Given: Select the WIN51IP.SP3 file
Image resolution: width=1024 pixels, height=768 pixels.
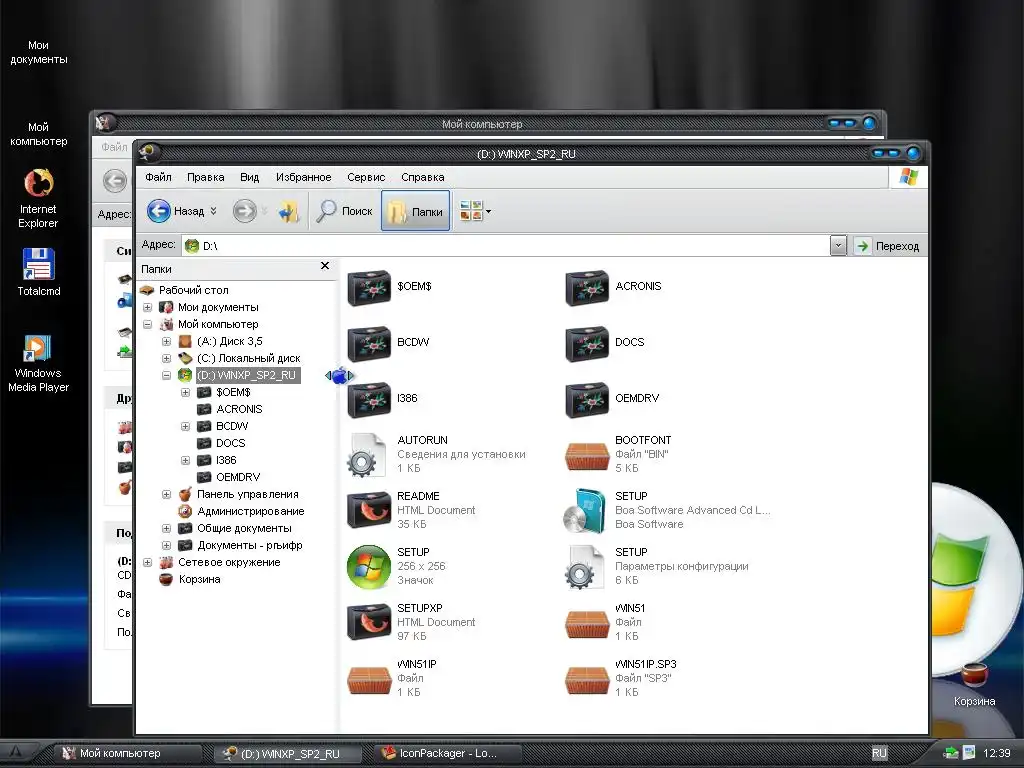Looking at the screenshot, I should point(620,678).
